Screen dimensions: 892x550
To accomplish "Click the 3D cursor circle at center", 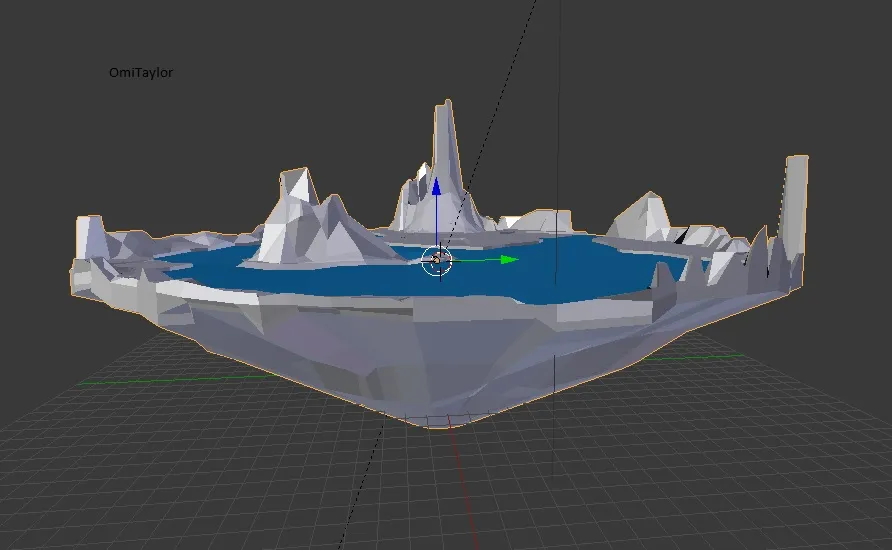I will tap(437, 261).
